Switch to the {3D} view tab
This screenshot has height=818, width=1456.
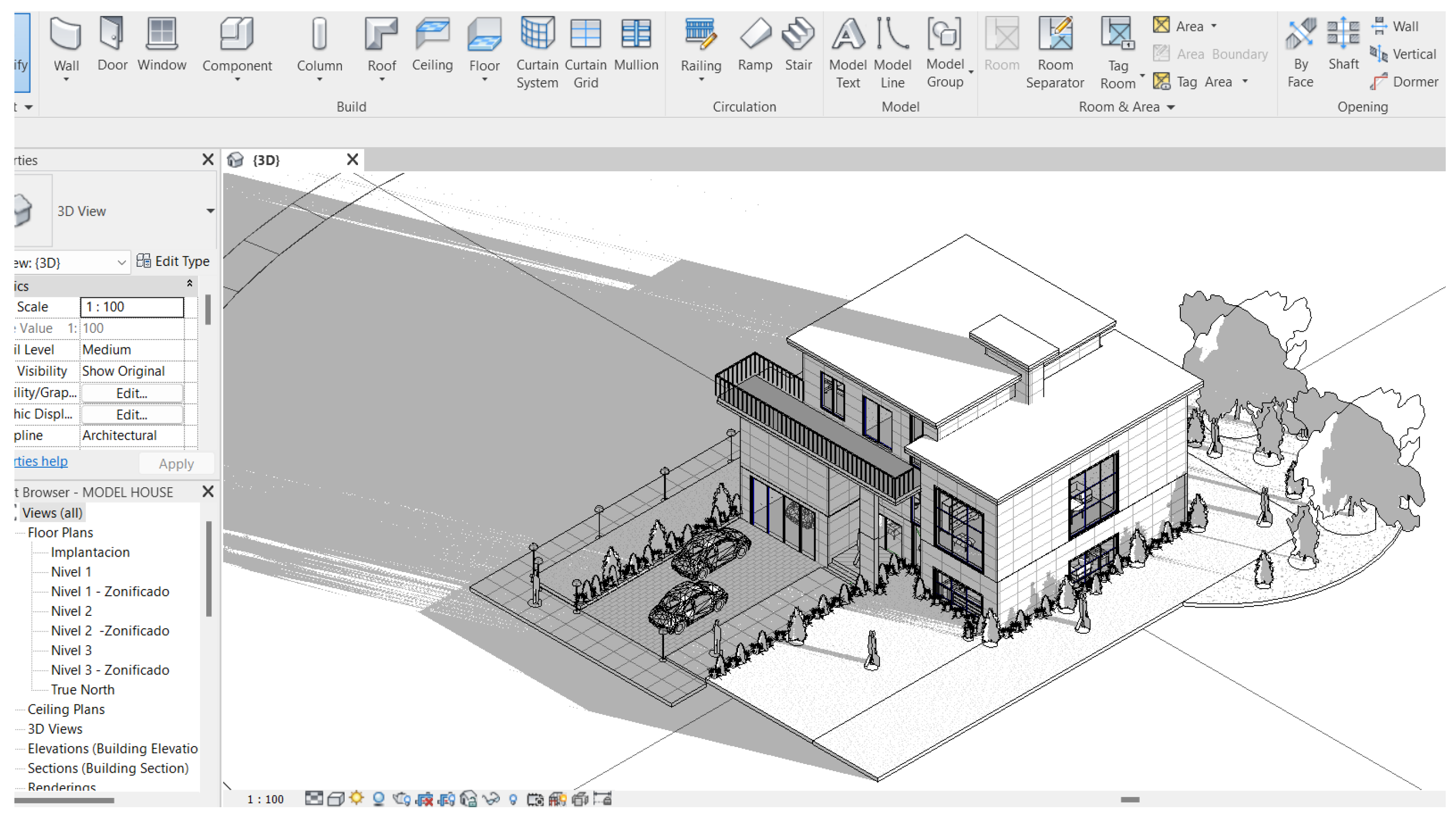(266, 160)
